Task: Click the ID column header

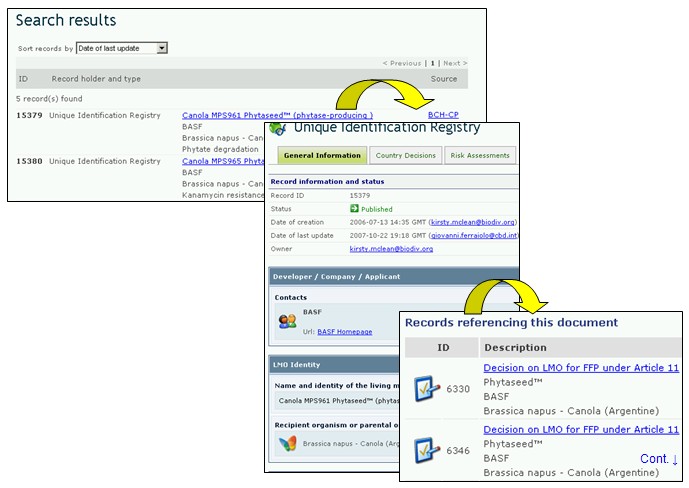Action: [23, 79]
